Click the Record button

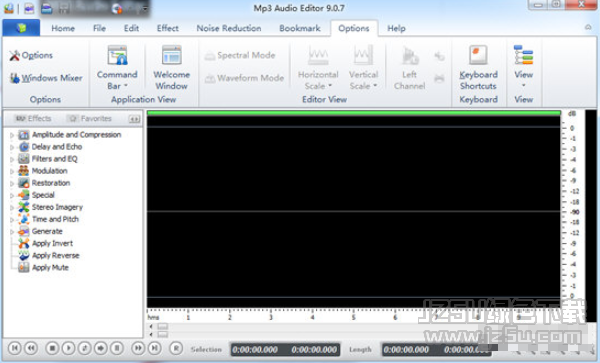tap(176, 348)
